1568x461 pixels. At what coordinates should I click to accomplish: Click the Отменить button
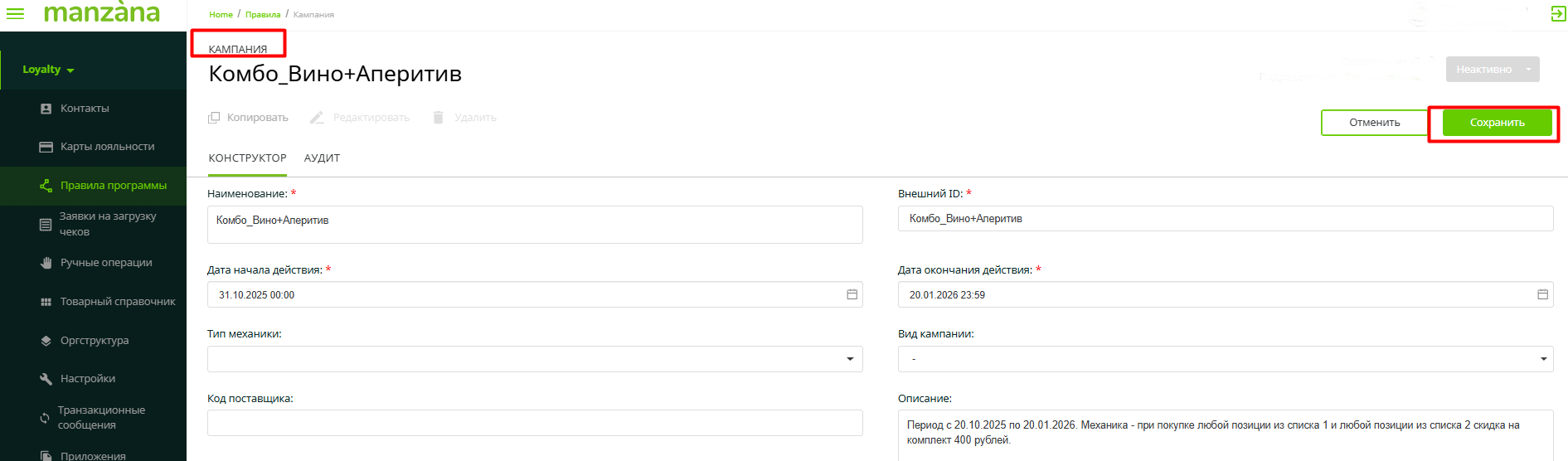(x=1374, y=123)
